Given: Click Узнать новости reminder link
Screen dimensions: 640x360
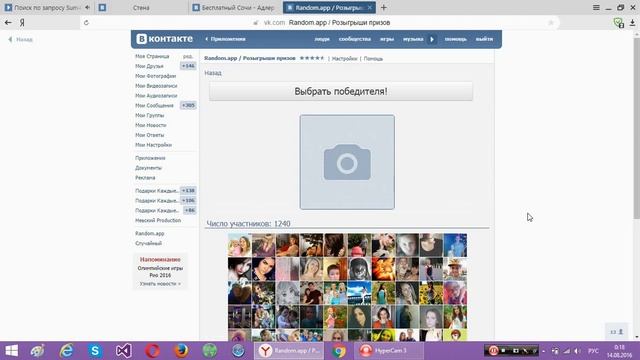Looking at the screenshot, I should (160, 284).
